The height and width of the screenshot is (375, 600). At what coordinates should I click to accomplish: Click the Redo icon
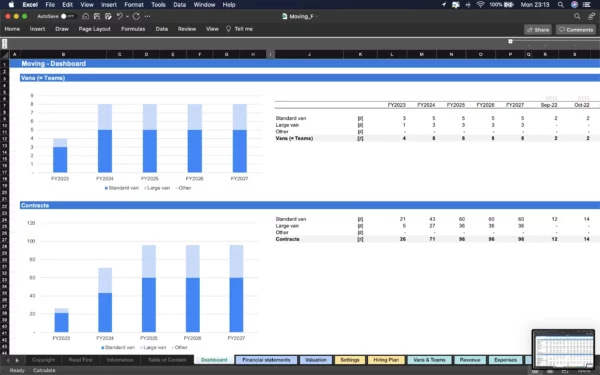pos(136,16)
